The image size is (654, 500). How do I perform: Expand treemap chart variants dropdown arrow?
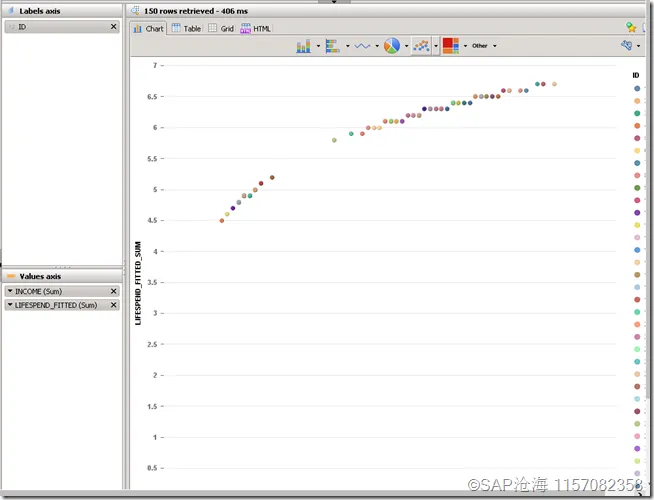(465, 46)
